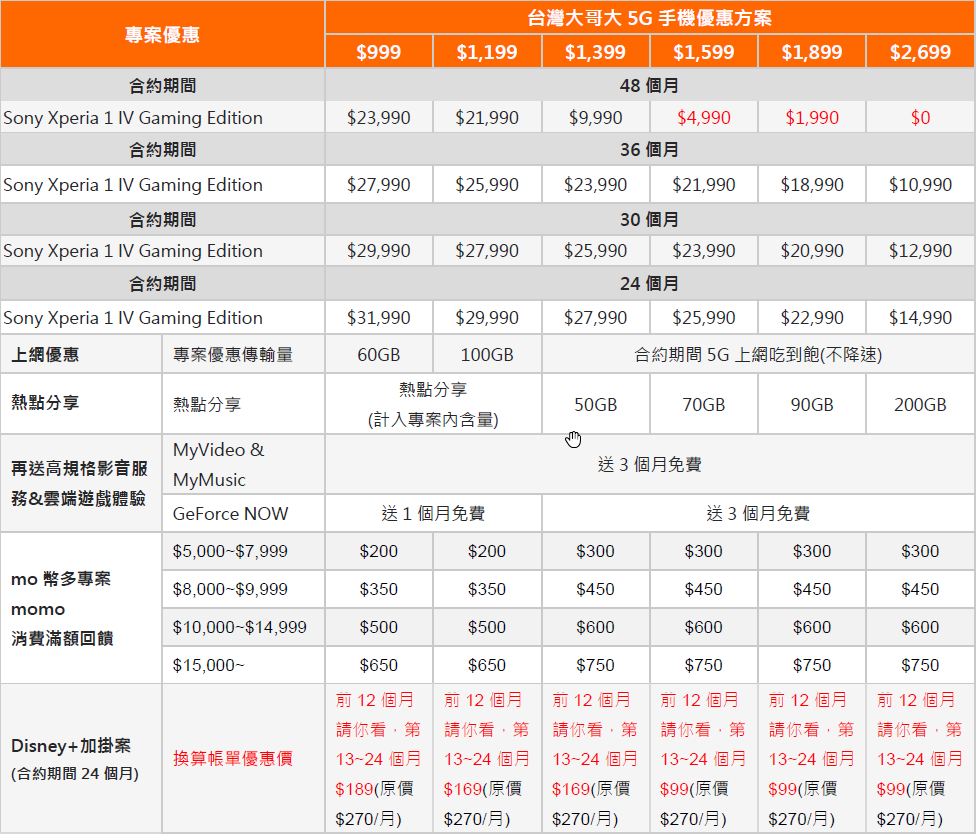Image resolution: width=977 pixels, height=834 pixels.
Task: Click the 台灣大哥大 5G 手機優惠方案 title header
Action: (x=649, y=18)
